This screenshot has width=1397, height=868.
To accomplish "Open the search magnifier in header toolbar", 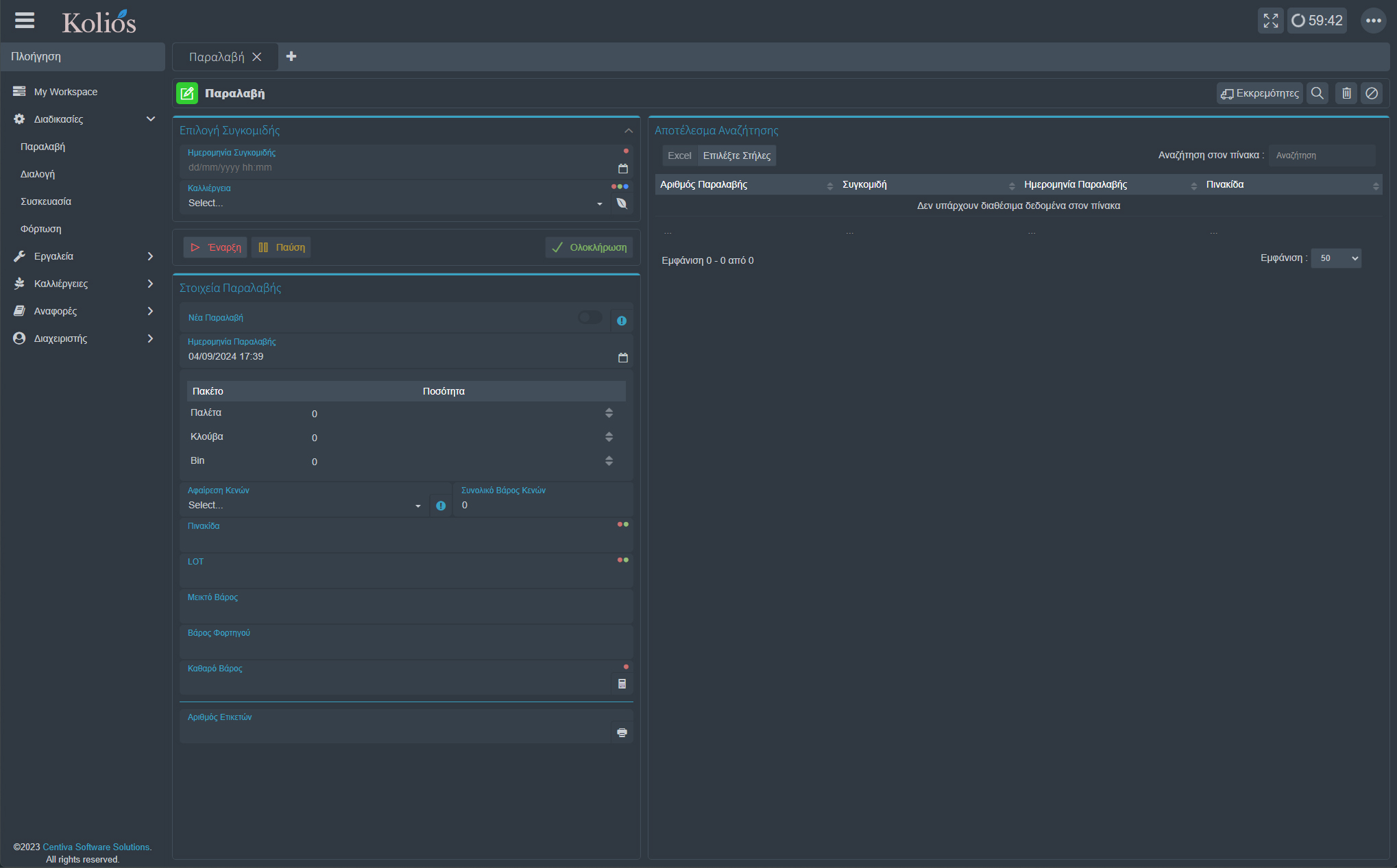I will pyautogui.click(x=1317, y=93).
